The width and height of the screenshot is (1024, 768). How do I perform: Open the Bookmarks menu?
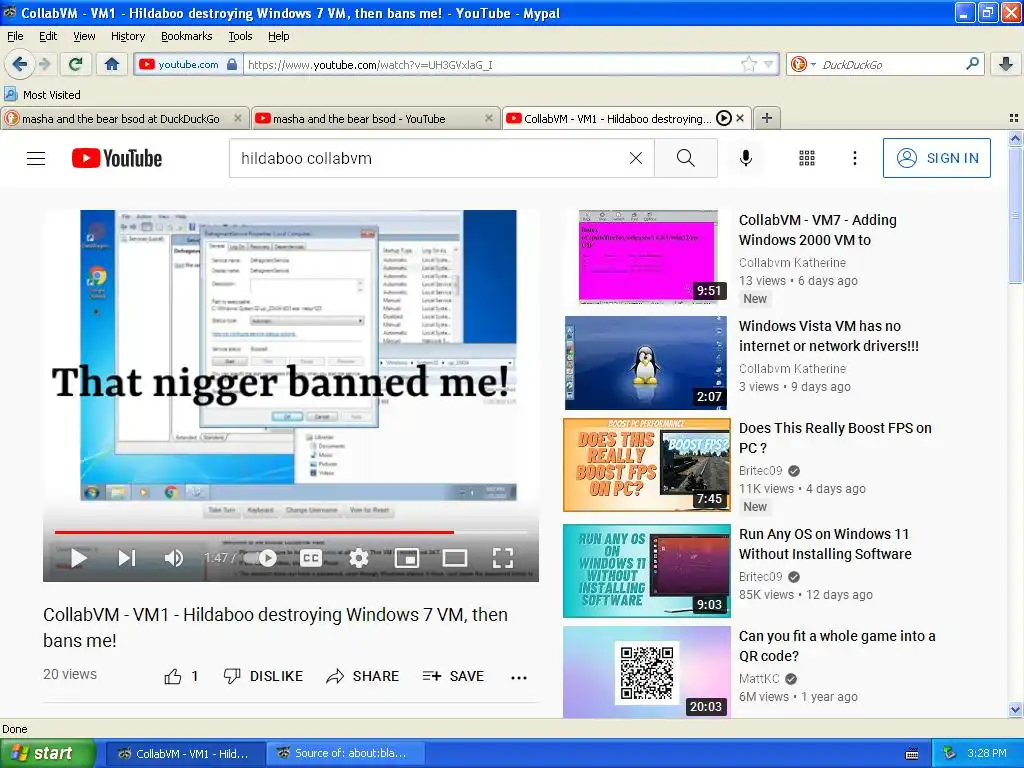[186, 36]
